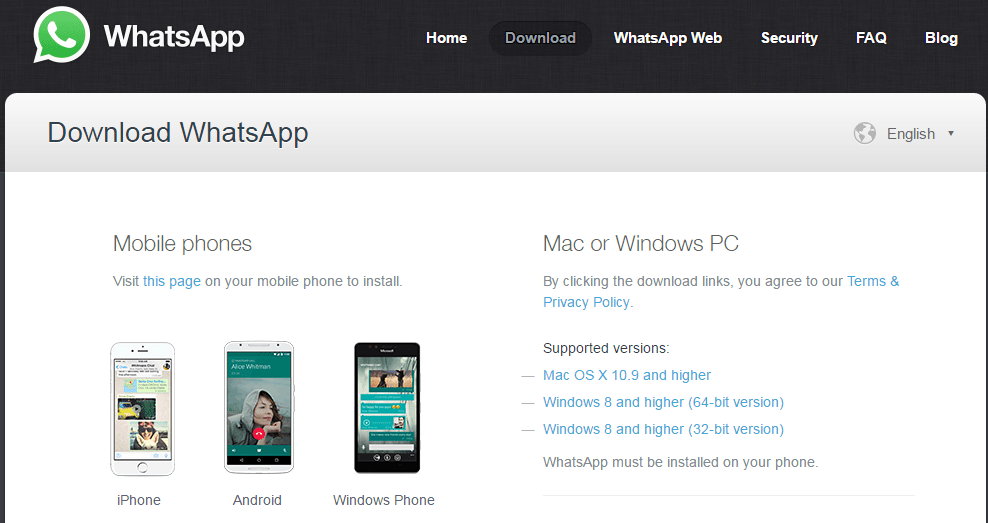Click the WhatsApp green phone logo
The height and width of the screenshot is (523, 988).
click(x=62, y=35)
